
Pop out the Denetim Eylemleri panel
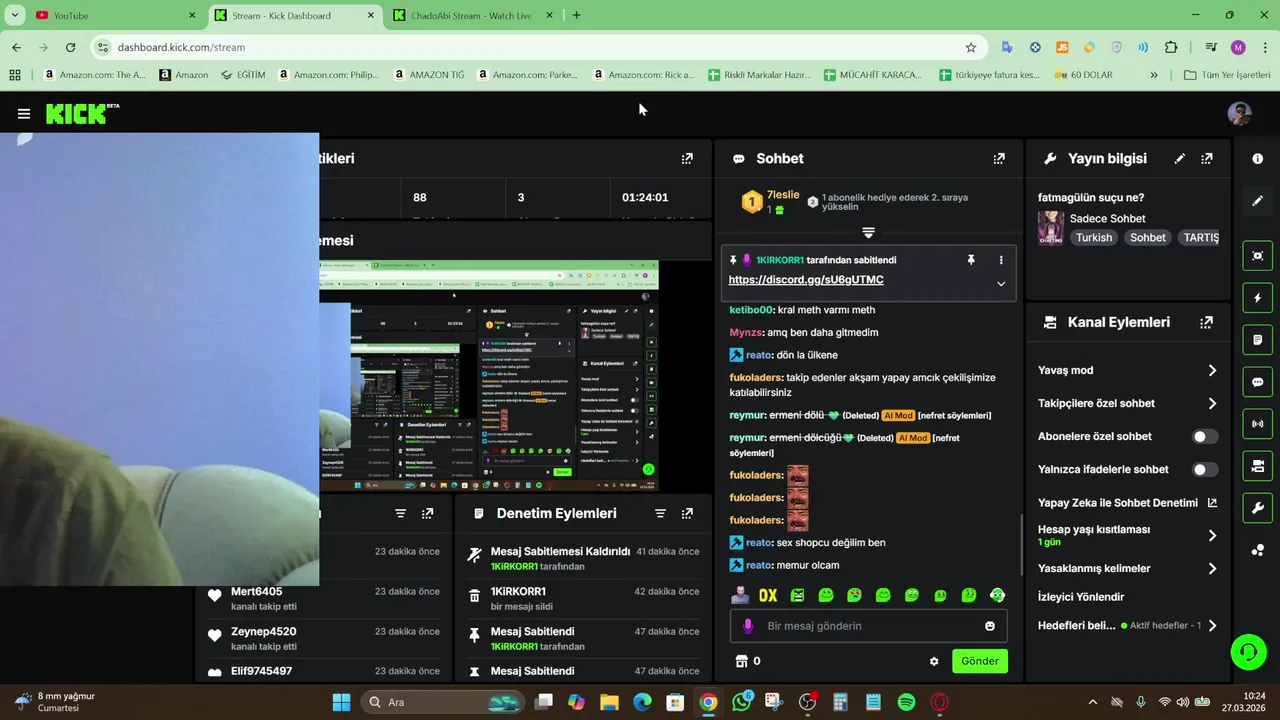click(x=687, y=513)
